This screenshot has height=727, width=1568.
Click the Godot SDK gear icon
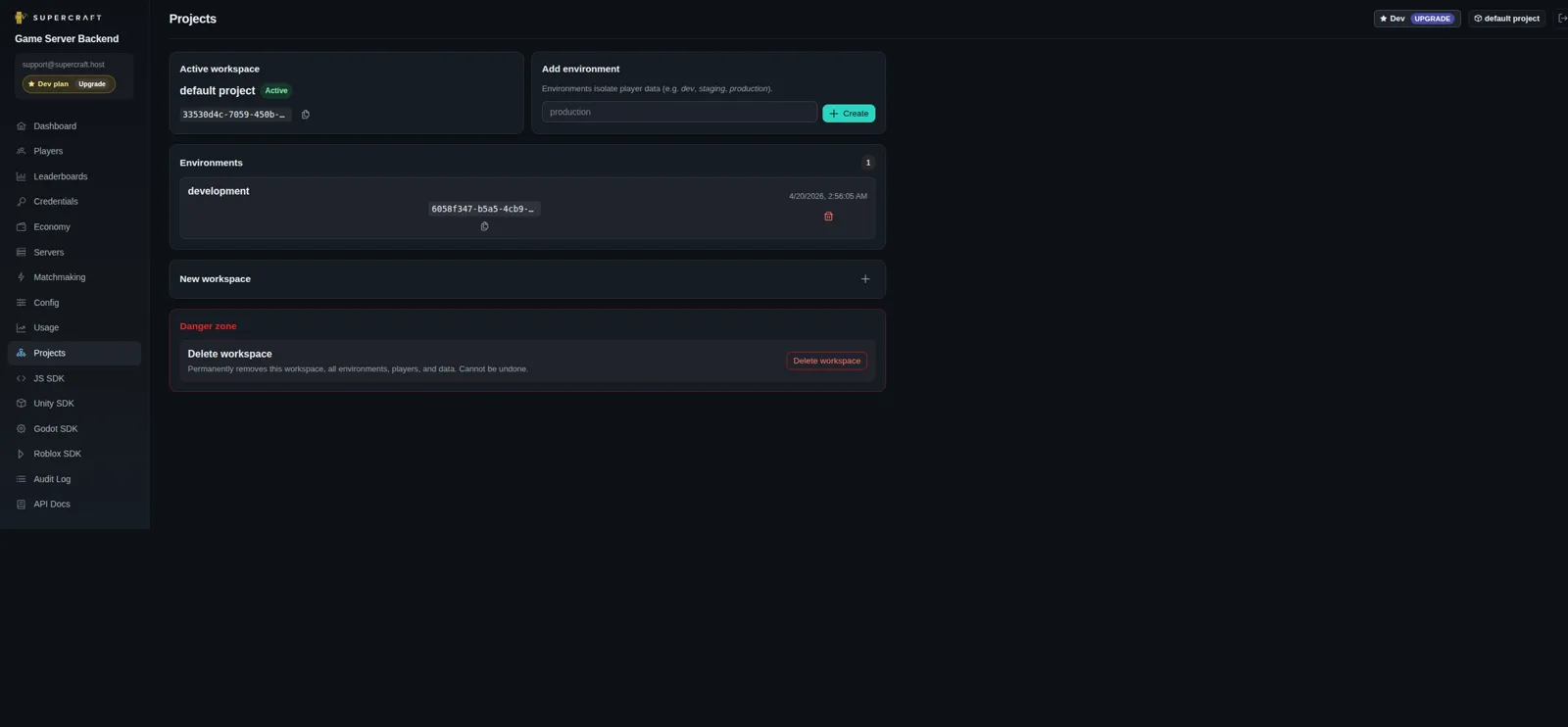click(21, 429)
